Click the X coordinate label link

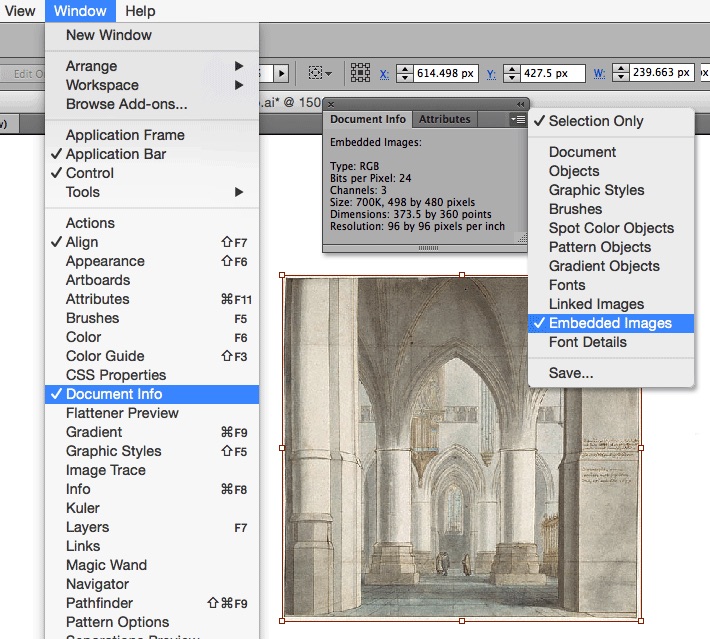384,73
